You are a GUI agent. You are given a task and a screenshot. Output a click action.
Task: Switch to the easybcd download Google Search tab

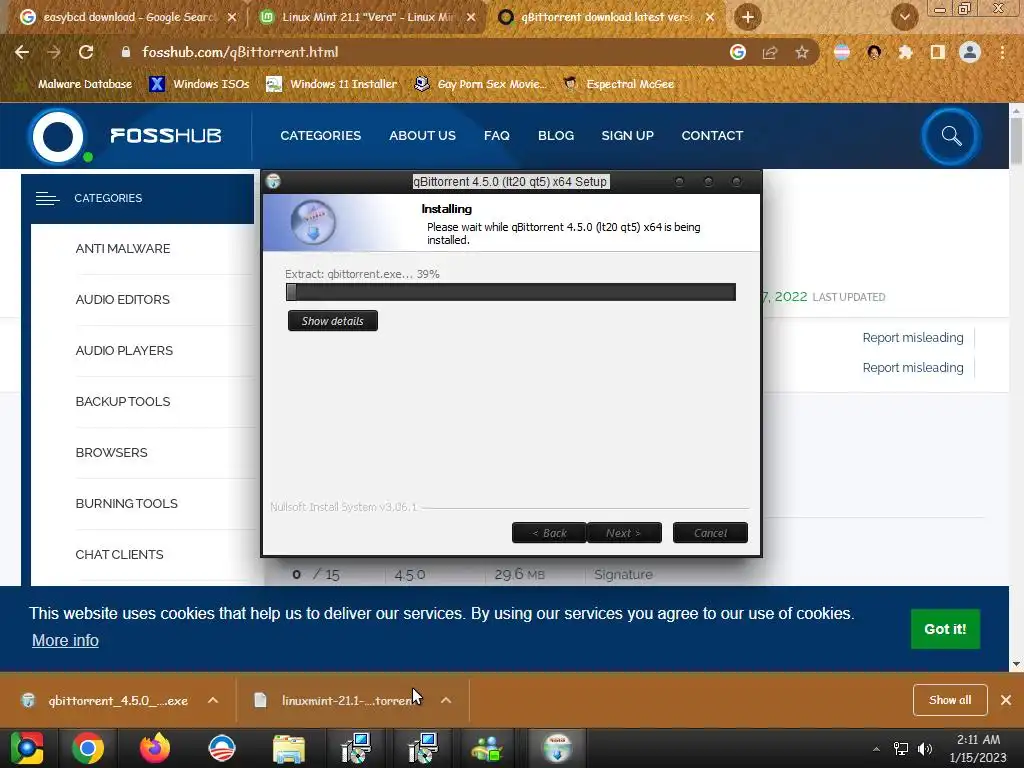[128, 17]
